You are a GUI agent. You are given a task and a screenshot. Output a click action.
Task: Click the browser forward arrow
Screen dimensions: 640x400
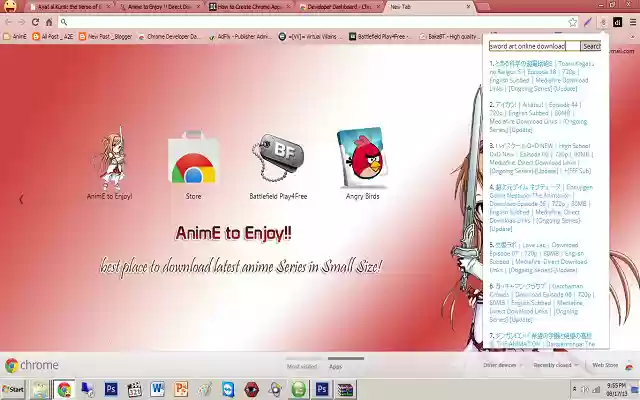[x=22, y=22]
